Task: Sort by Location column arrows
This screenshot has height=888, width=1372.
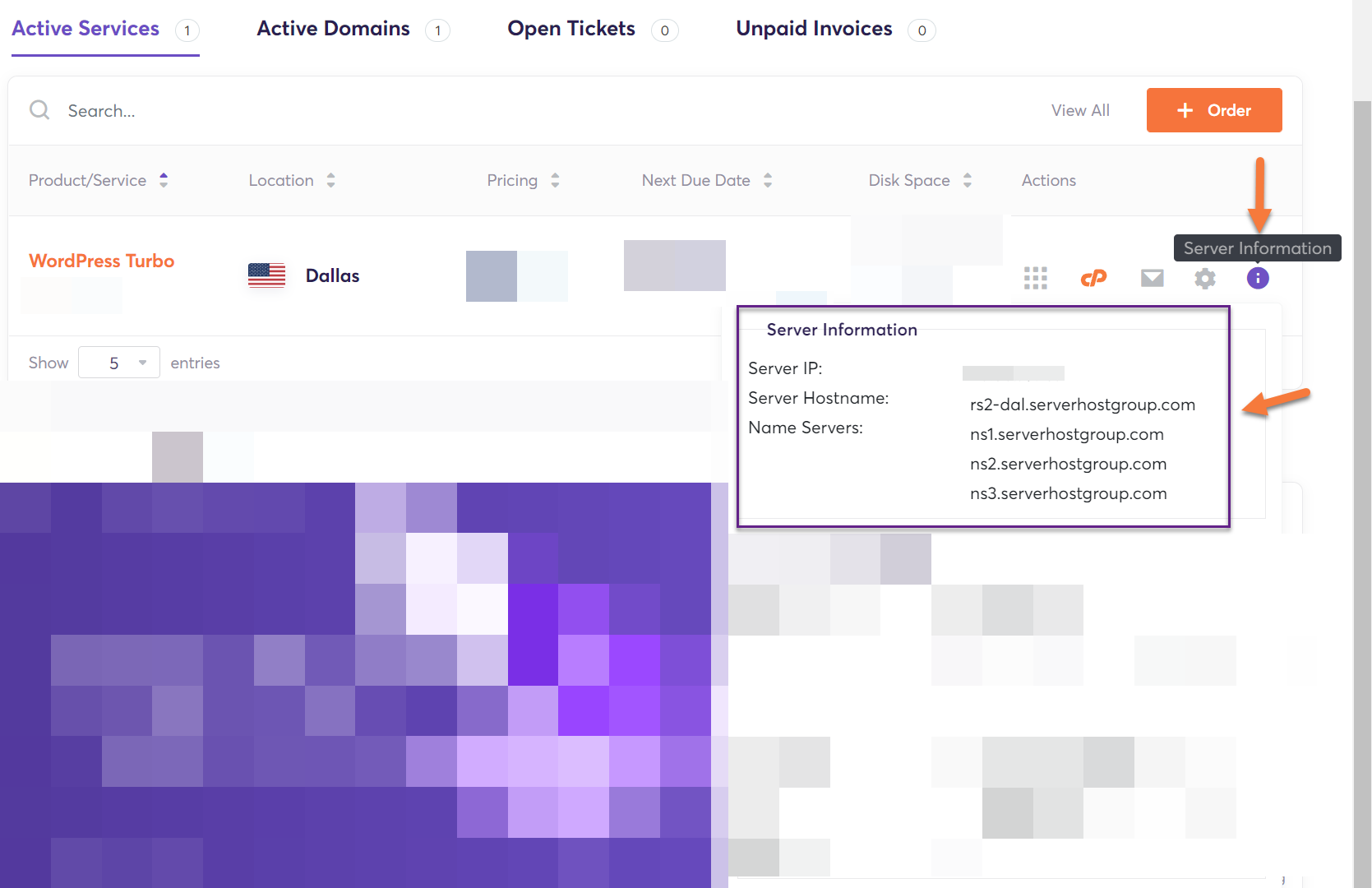Action: (x=330, y=180)
